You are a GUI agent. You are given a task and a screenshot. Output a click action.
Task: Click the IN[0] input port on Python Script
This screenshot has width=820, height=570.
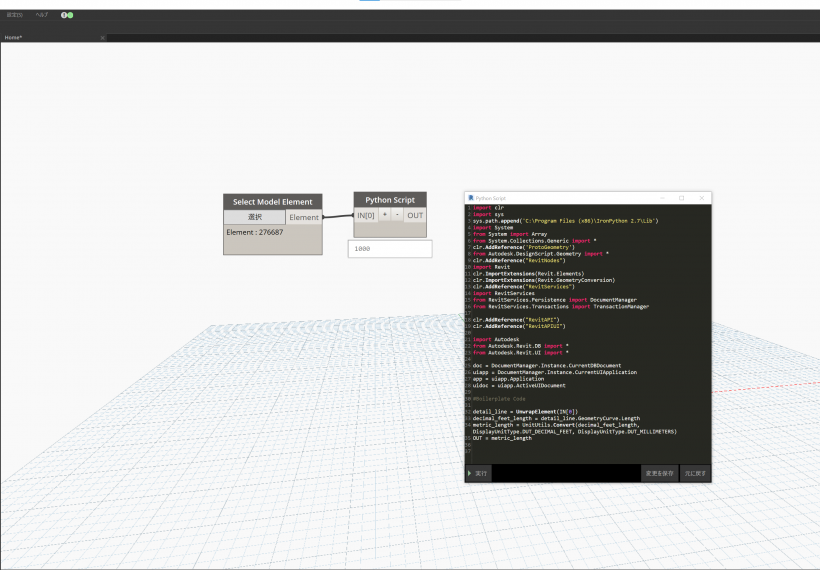[365, 215]
